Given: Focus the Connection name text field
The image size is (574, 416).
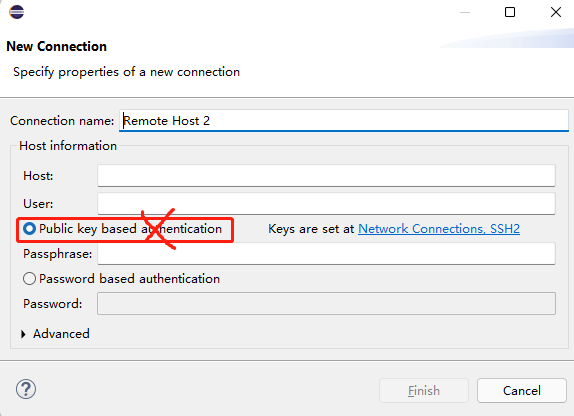Looking at the screenshot, I should click(344, 120).
